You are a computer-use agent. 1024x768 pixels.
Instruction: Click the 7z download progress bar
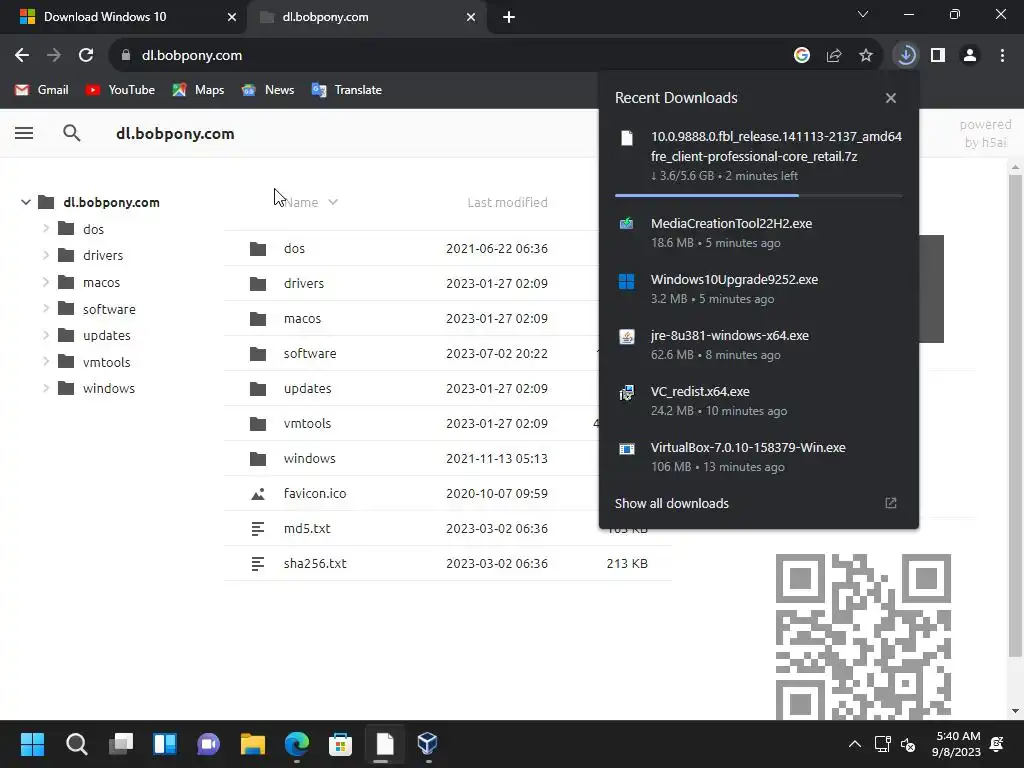click(x=759, y=195)
